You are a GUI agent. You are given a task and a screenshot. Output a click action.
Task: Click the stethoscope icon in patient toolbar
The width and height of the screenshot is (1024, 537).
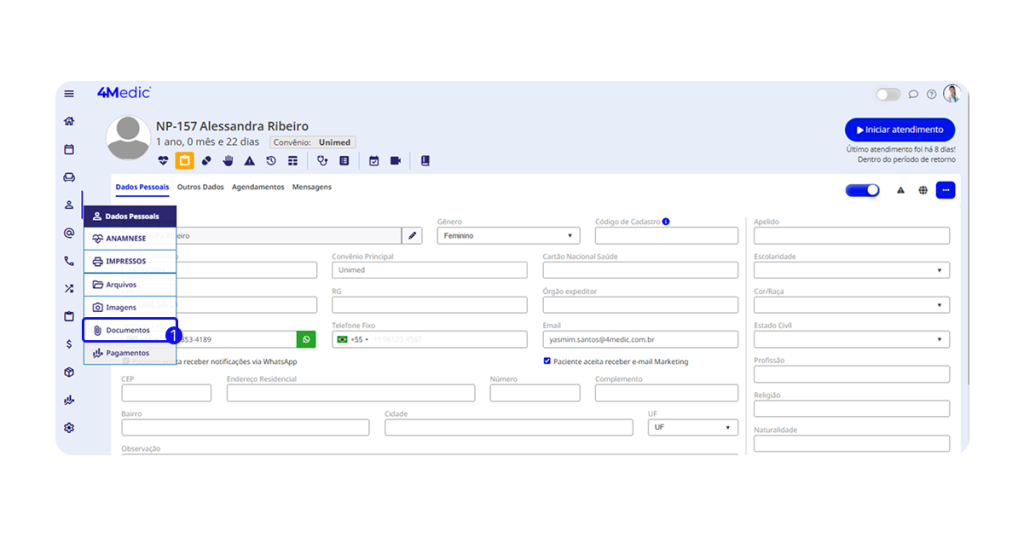point(322,160)
